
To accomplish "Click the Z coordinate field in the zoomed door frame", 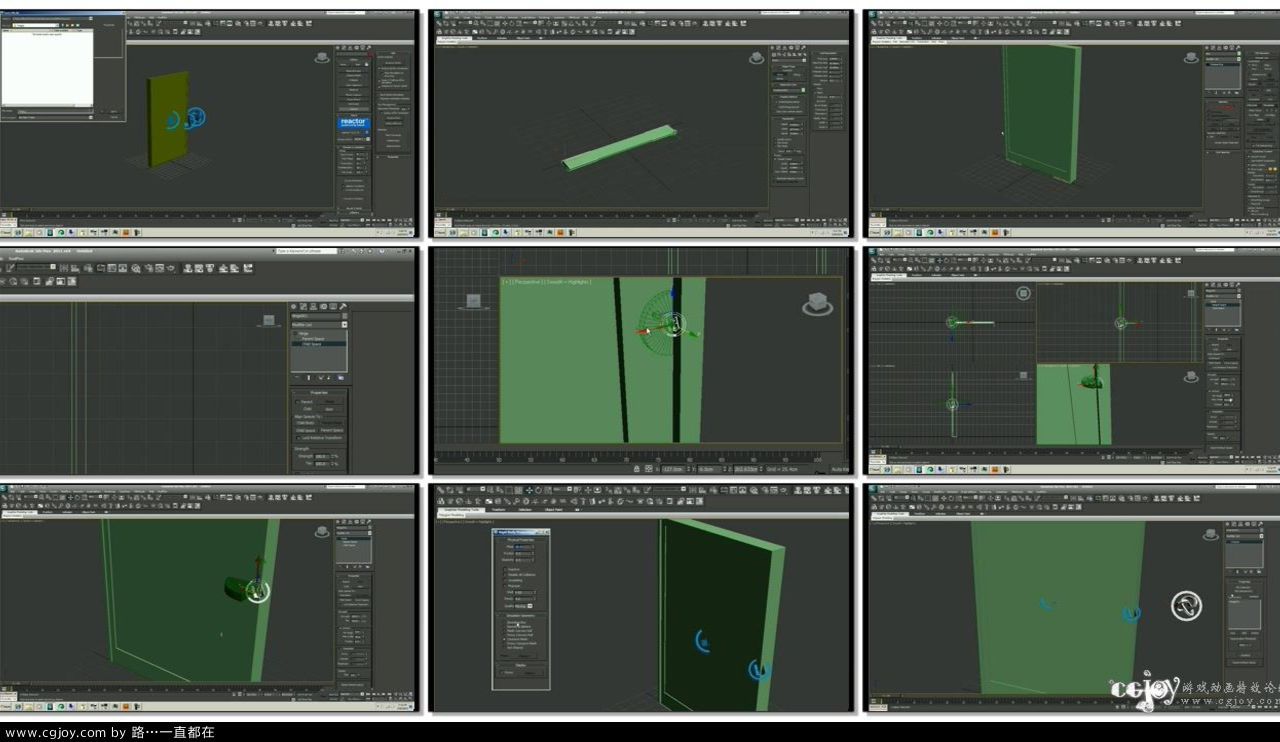I will (746, 469).
